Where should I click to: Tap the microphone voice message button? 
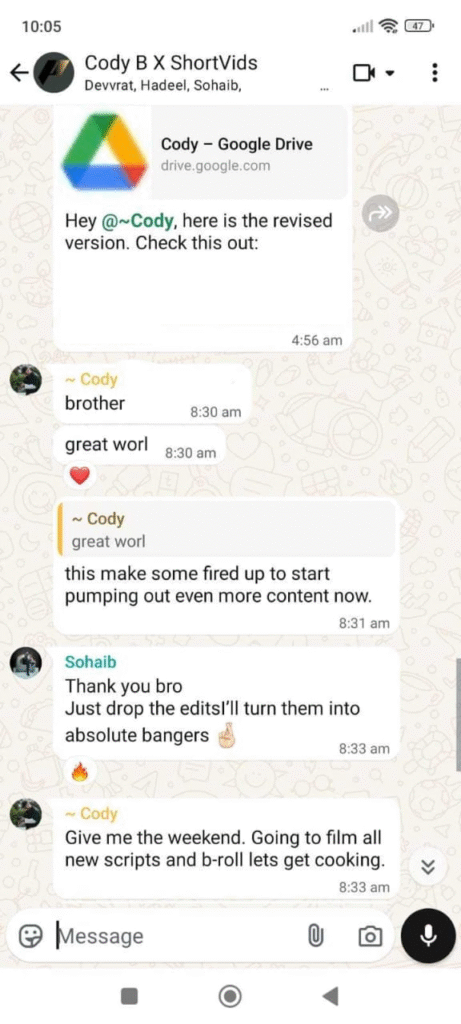428,936
